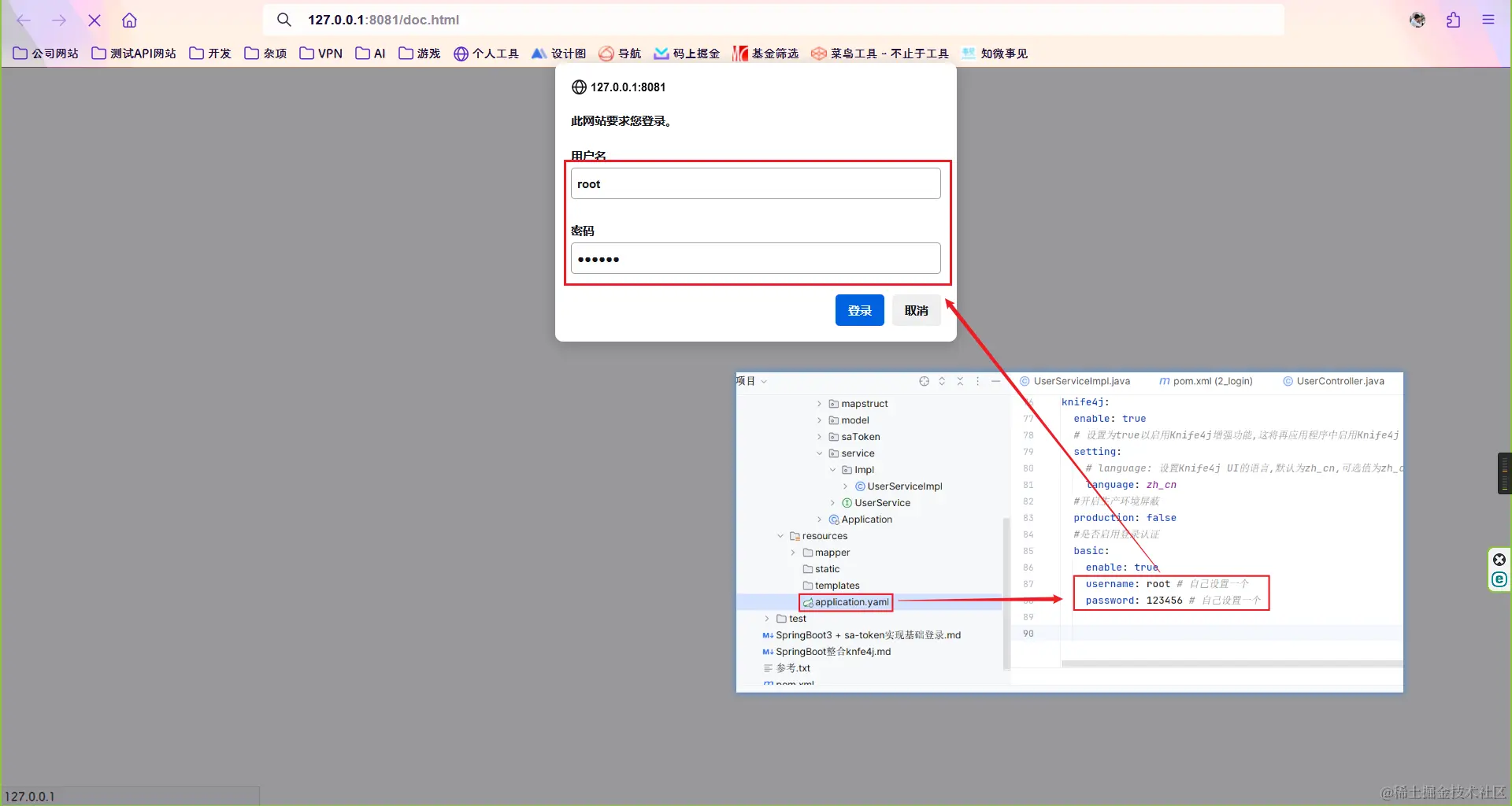The image size is (1512, 806).
Task: Open the 测试API网站 bookmark folder
Action: click(134, 54)
